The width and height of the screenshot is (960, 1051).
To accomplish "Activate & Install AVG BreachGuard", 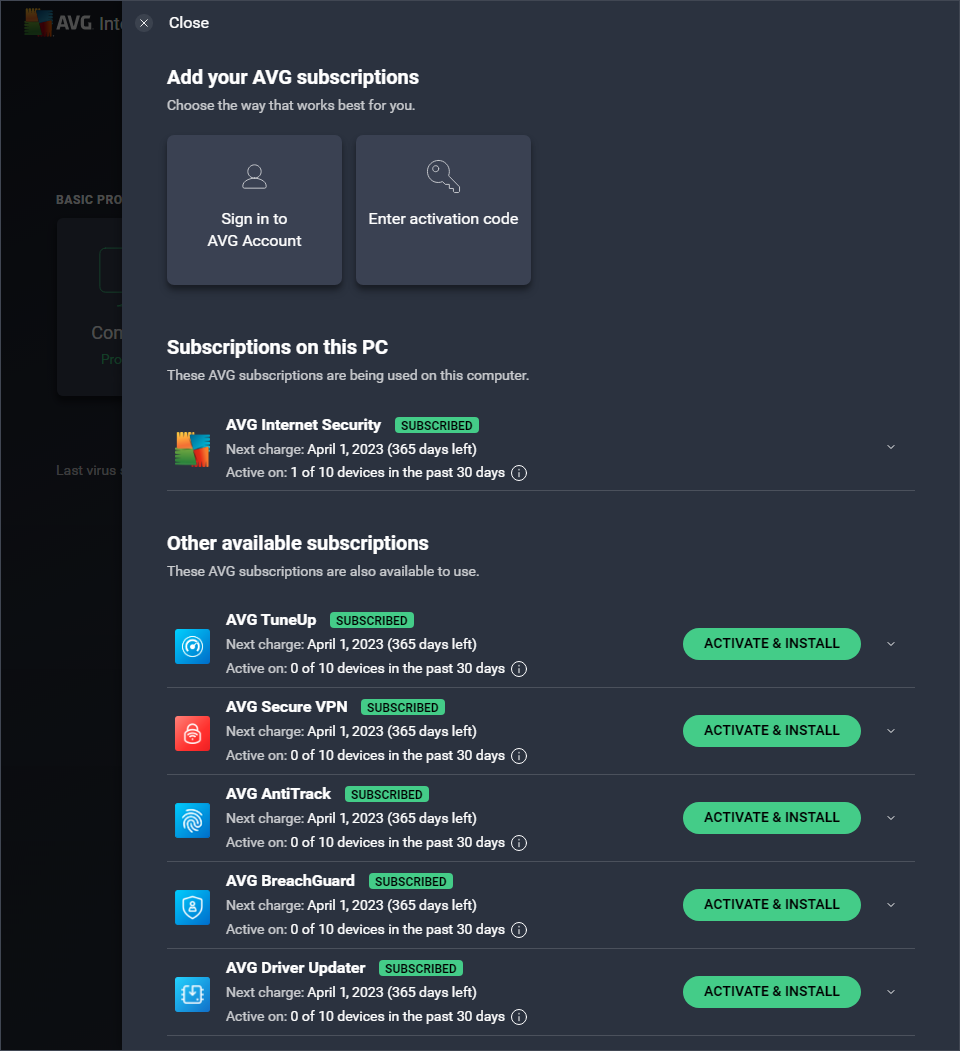I will [x=772, y=905].
